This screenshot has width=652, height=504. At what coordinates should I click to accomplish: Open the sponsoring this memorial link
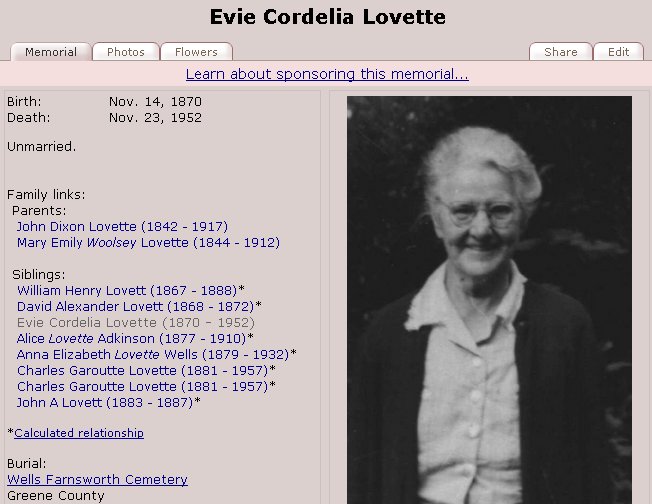point(327,74)
